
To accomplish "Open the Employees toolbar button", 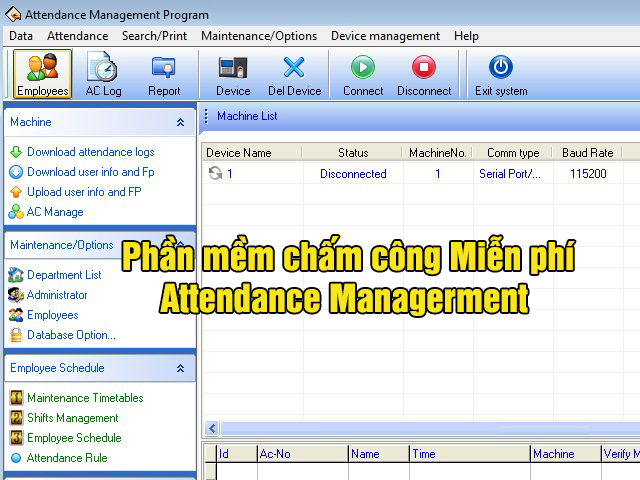I will coord(42,74).
